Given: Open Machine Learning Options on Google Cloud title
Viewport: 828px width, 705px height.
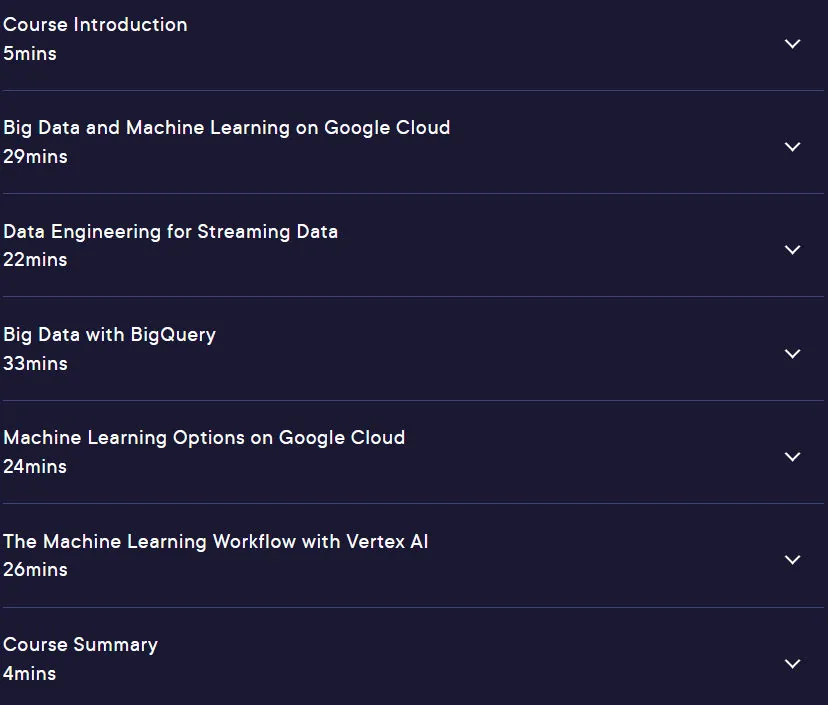Looking at the screenshot, I should tap(204, 438).
